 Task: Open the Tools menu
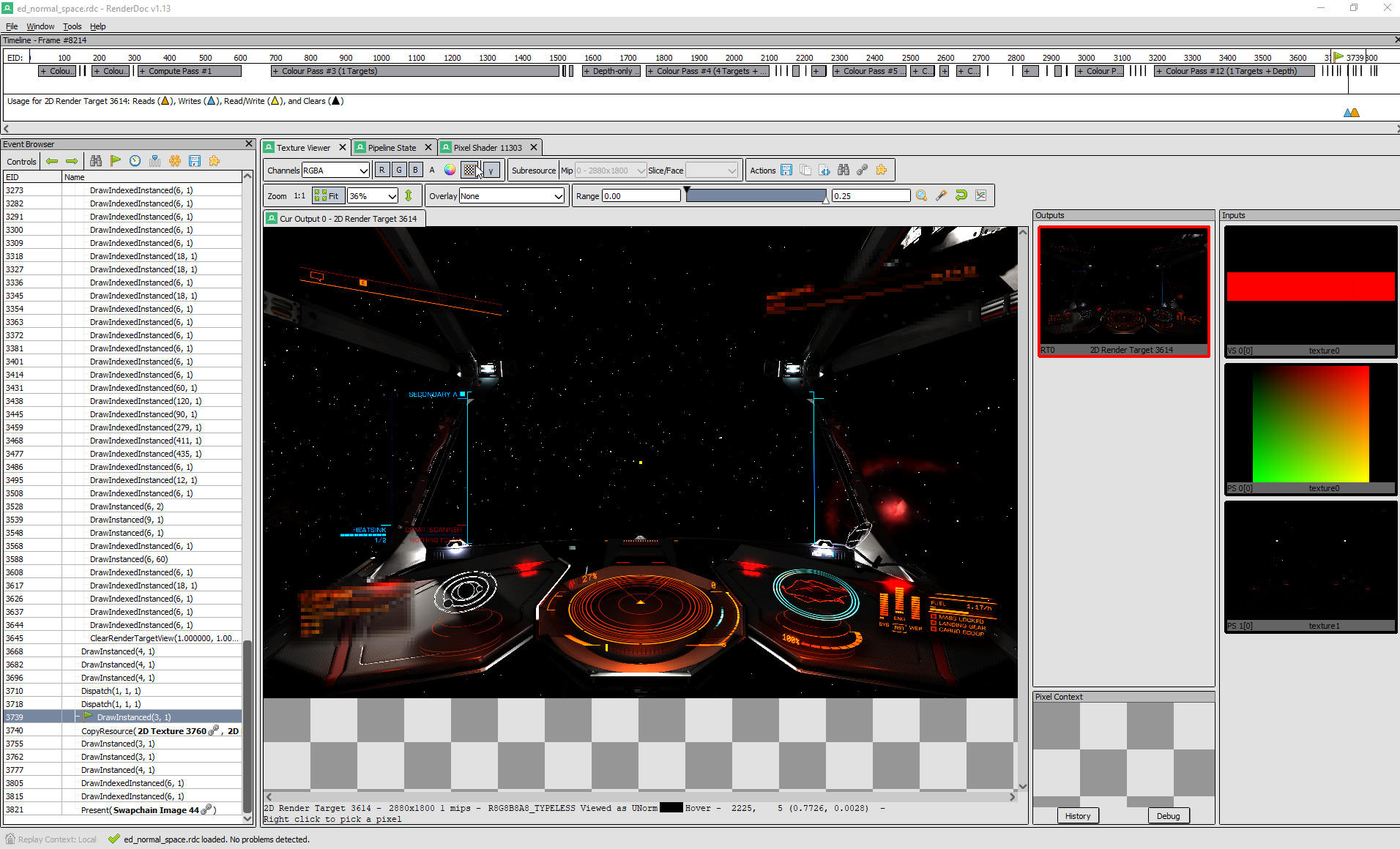[x=72, y=26]
